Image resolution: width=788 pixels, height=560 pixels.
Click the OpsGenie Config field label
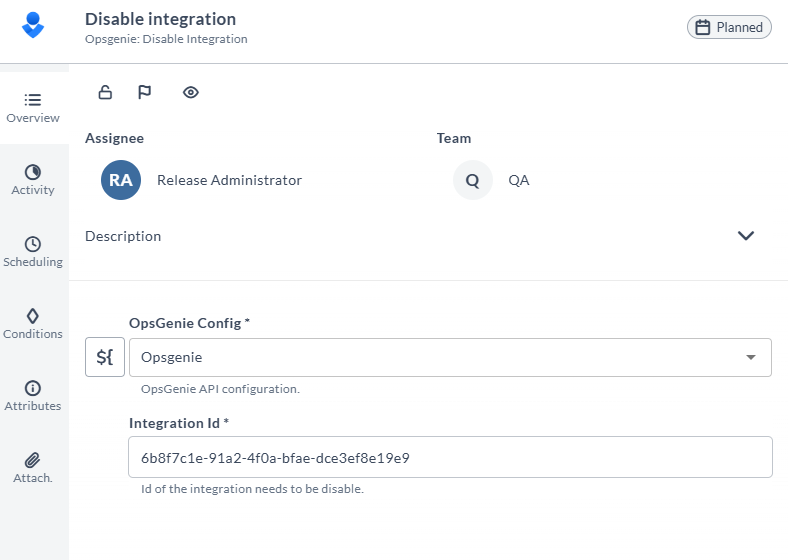click(189, 323)
